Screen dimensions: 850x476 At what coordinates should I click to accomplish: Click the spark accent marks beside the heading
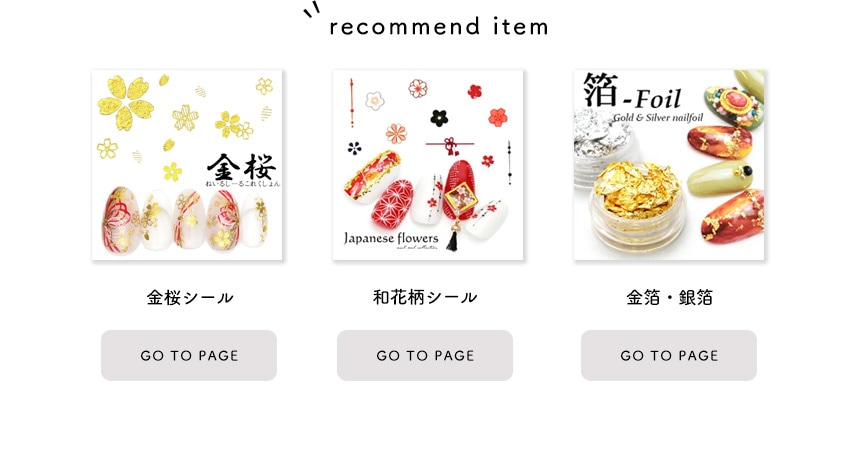click(312, 10)
